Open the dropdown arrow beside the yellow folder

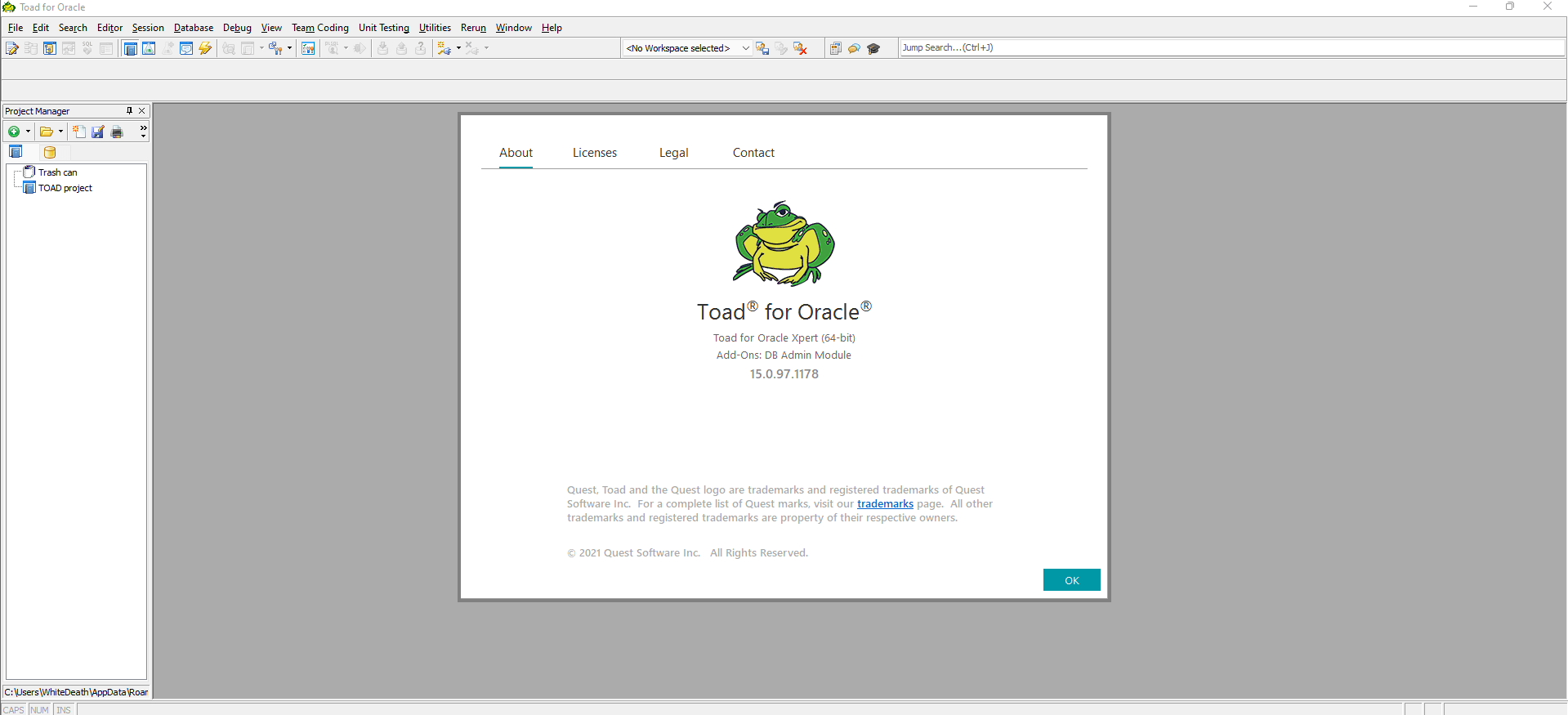(x=60, y=132)
